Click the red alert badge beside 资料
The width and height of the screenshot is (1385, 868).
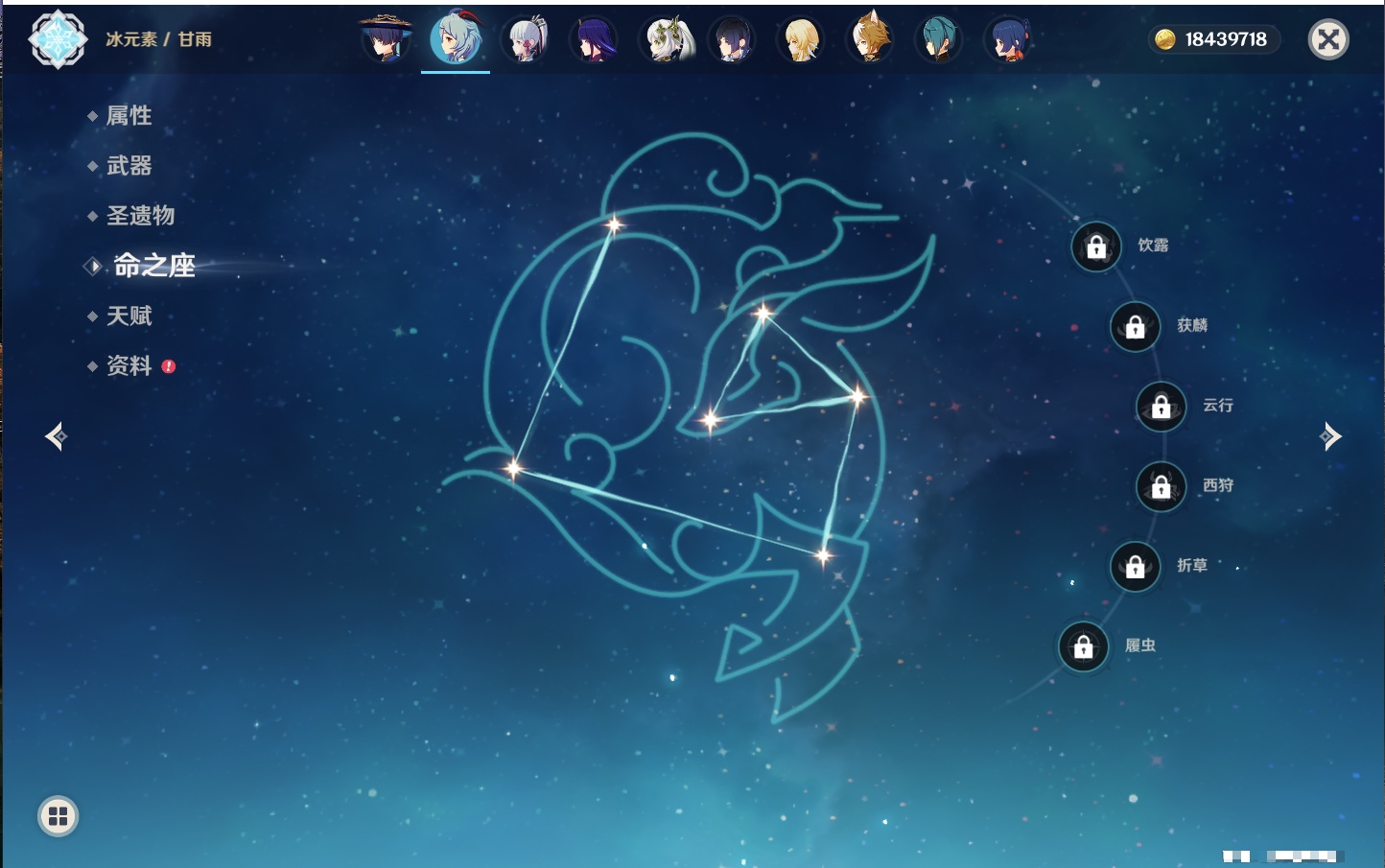169,366
